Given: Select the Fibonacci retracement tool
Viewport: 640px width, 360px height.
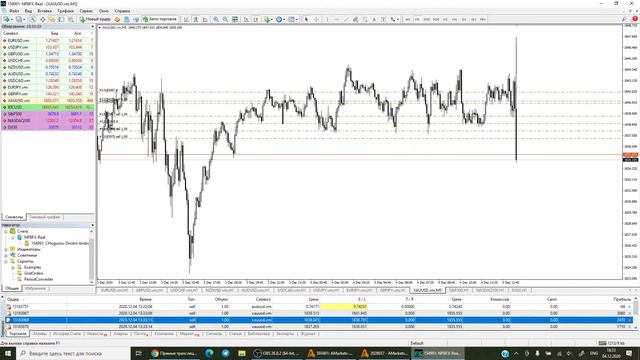Looking at the screenshot, I should coord(365,19).
